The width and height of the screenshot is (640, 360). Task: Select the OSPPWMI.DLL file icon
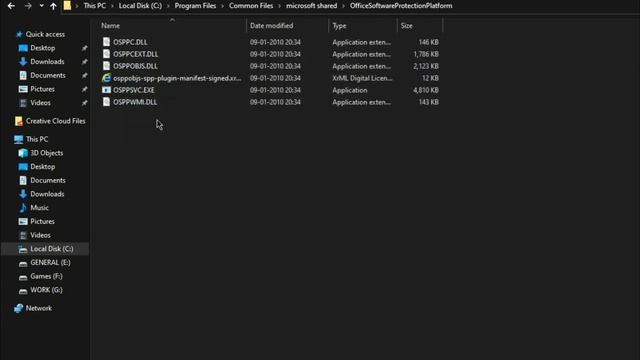(107, 102)
